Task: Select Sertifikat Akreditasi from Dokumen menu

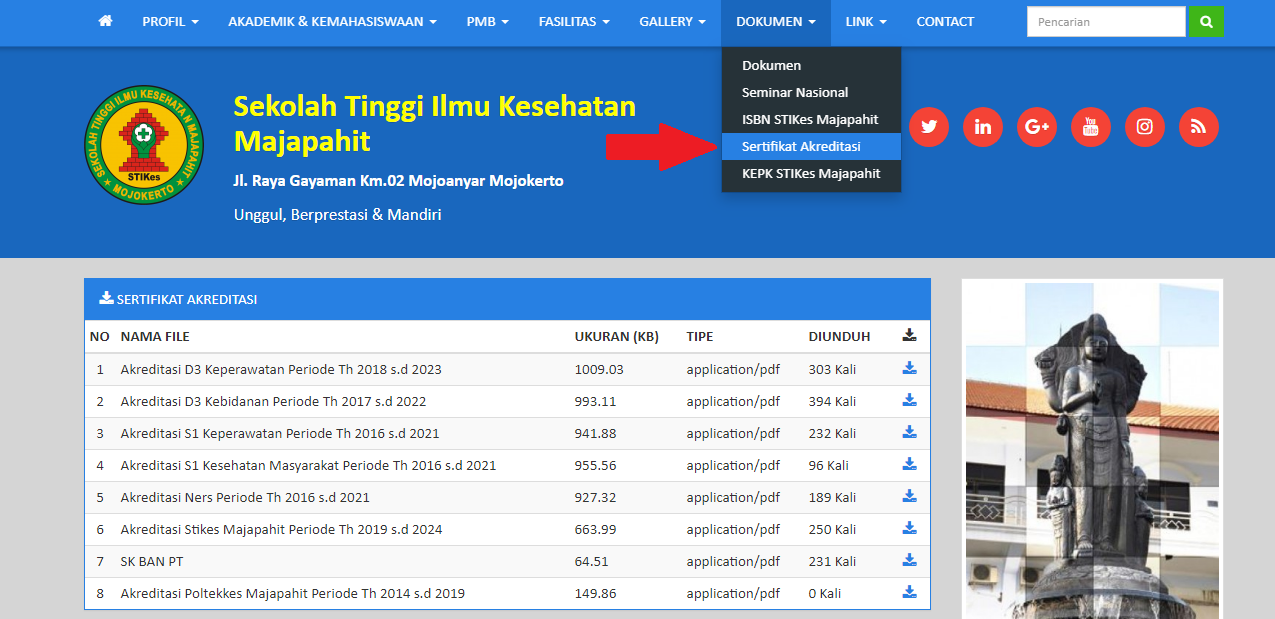Action: pyautogui.click(x=801, y=146)
